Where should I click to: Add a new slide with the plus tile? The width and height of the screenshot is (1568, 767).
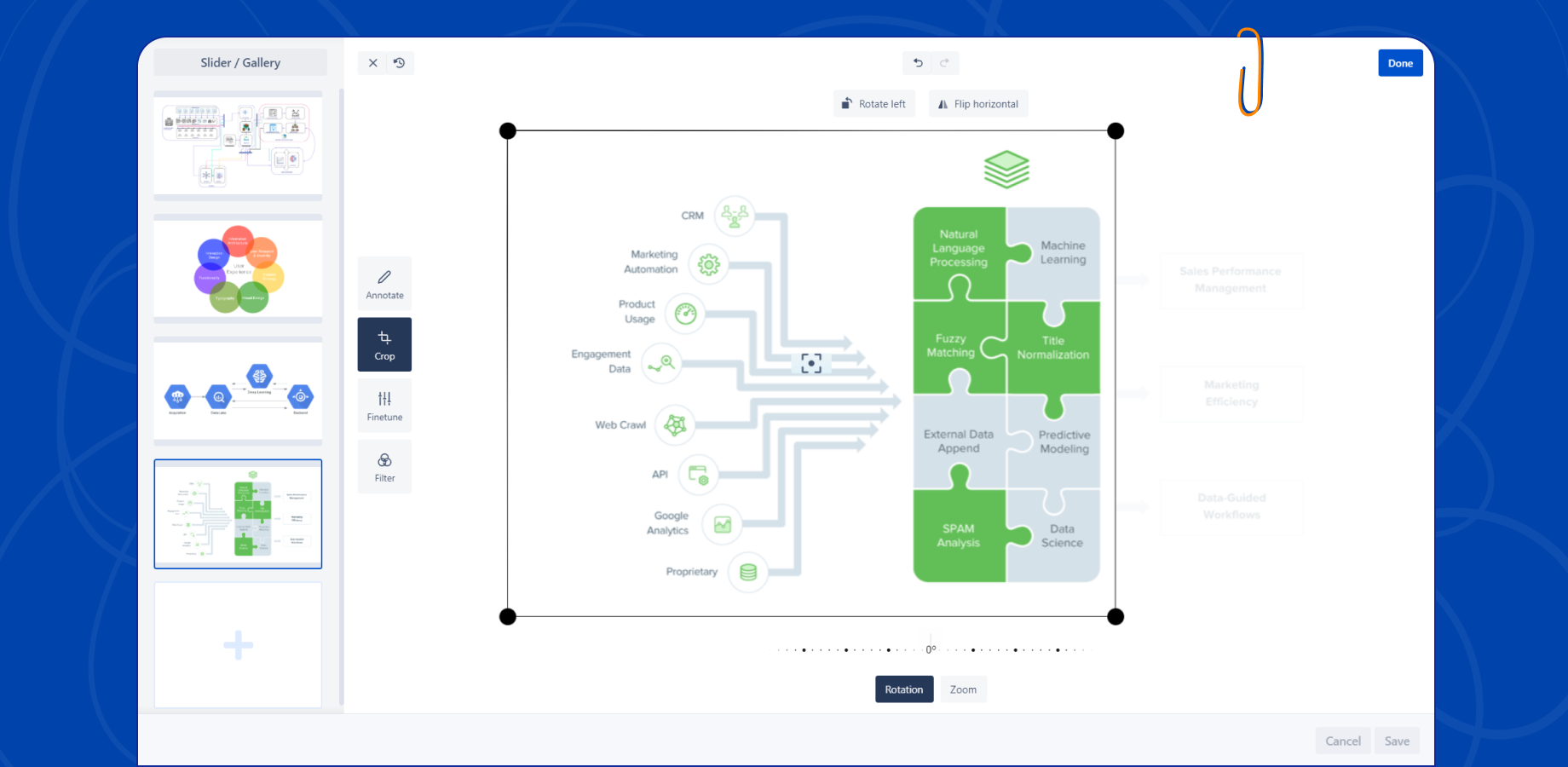coord(238,645)
